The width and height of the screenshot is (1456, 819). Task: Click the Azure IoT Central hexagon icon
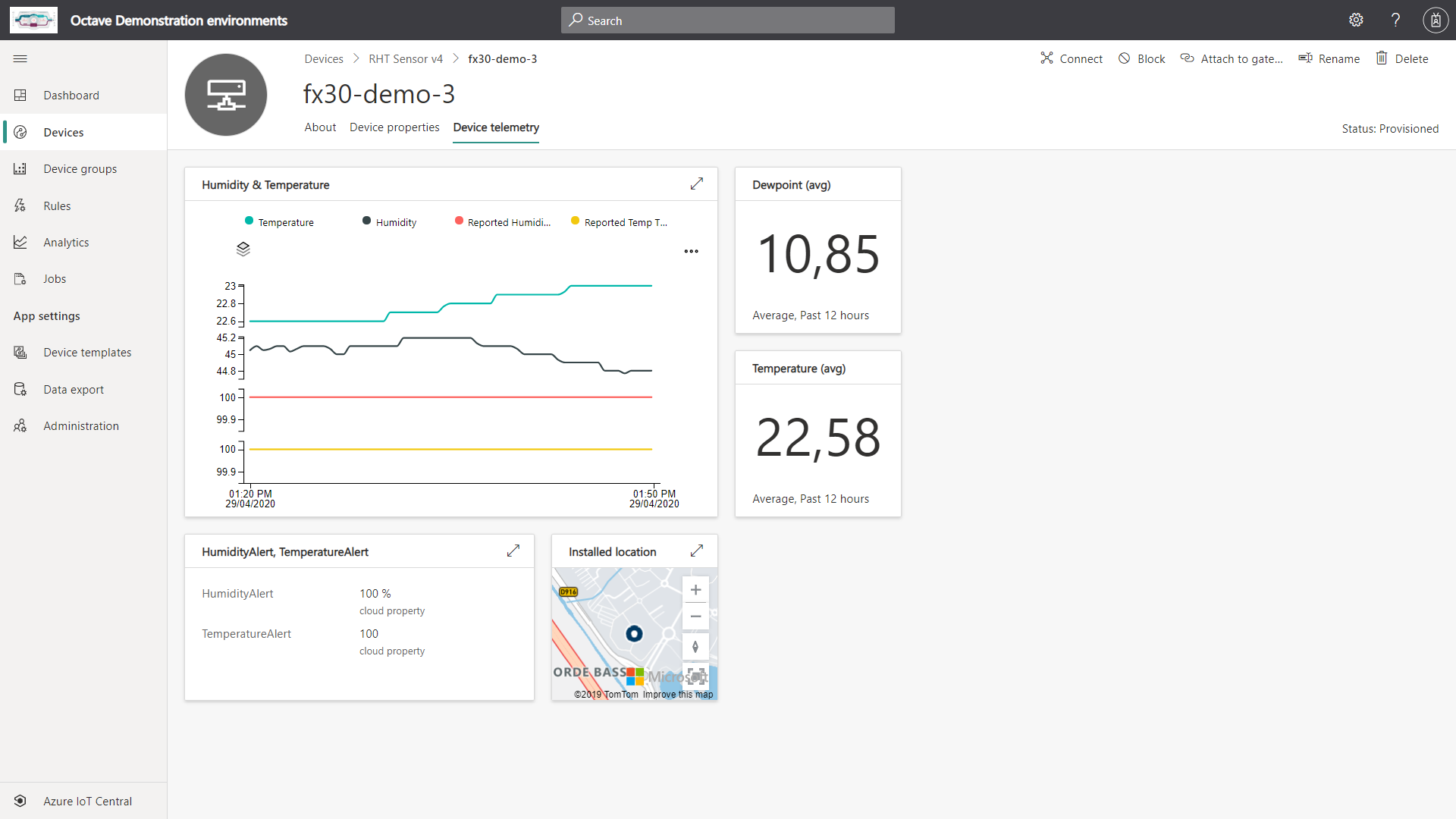click(x=20, y=801)
